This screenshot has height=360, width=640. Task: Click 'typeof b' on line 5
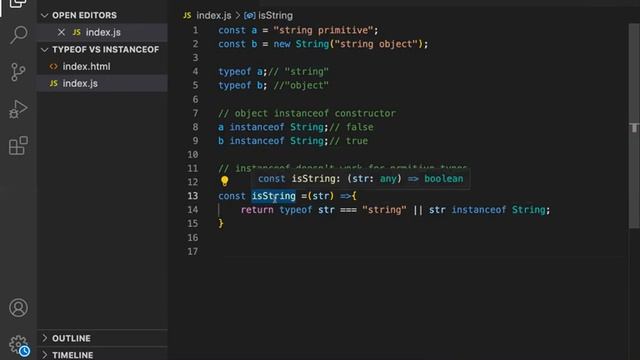(x=240, y=85)
